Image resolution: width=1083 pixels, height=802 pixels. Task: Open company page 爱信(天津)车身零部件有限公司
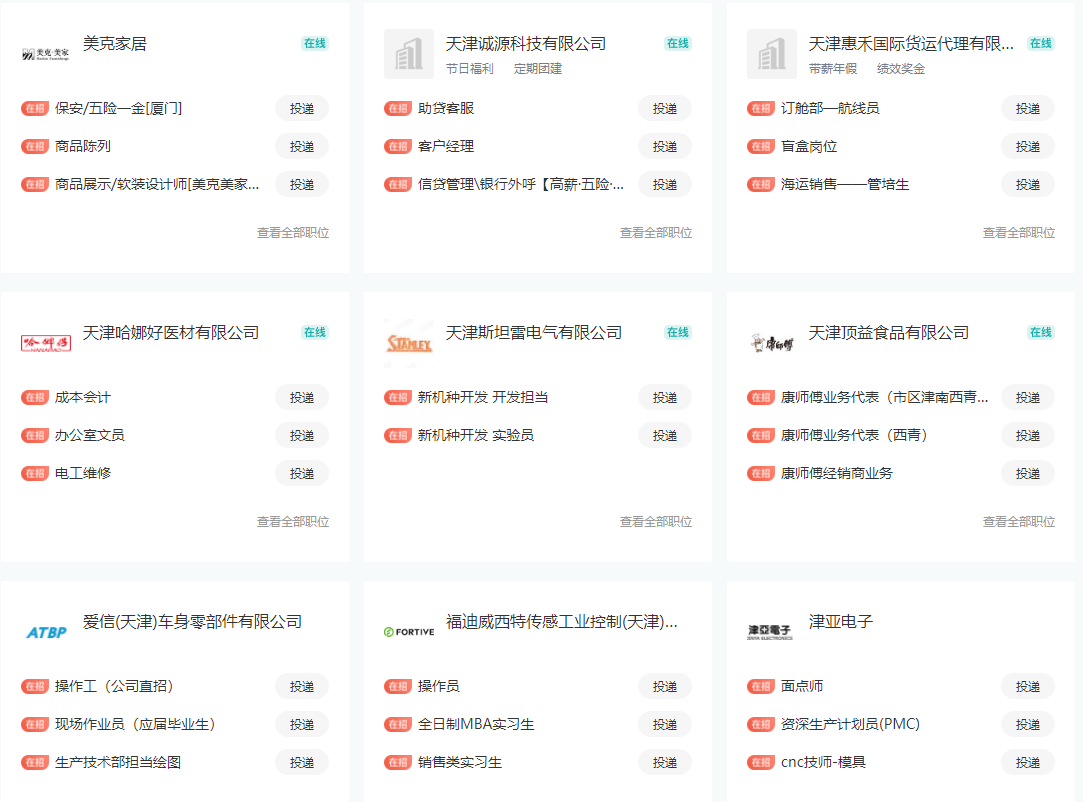[x=192, y=622]
